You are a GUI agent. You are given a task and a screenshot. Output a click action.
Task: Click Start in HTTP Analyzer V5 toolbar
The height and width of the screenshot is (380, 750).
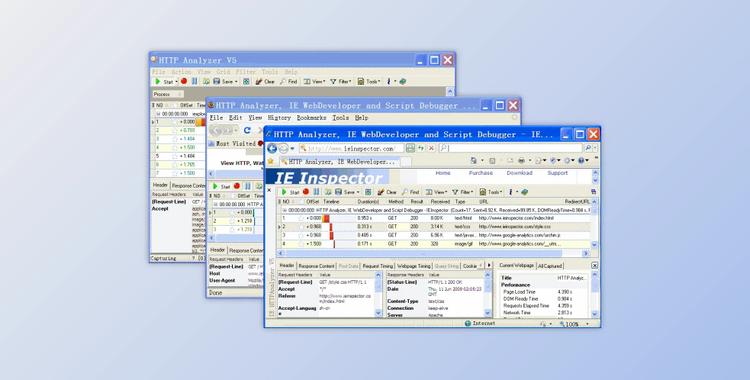(164, 81)
